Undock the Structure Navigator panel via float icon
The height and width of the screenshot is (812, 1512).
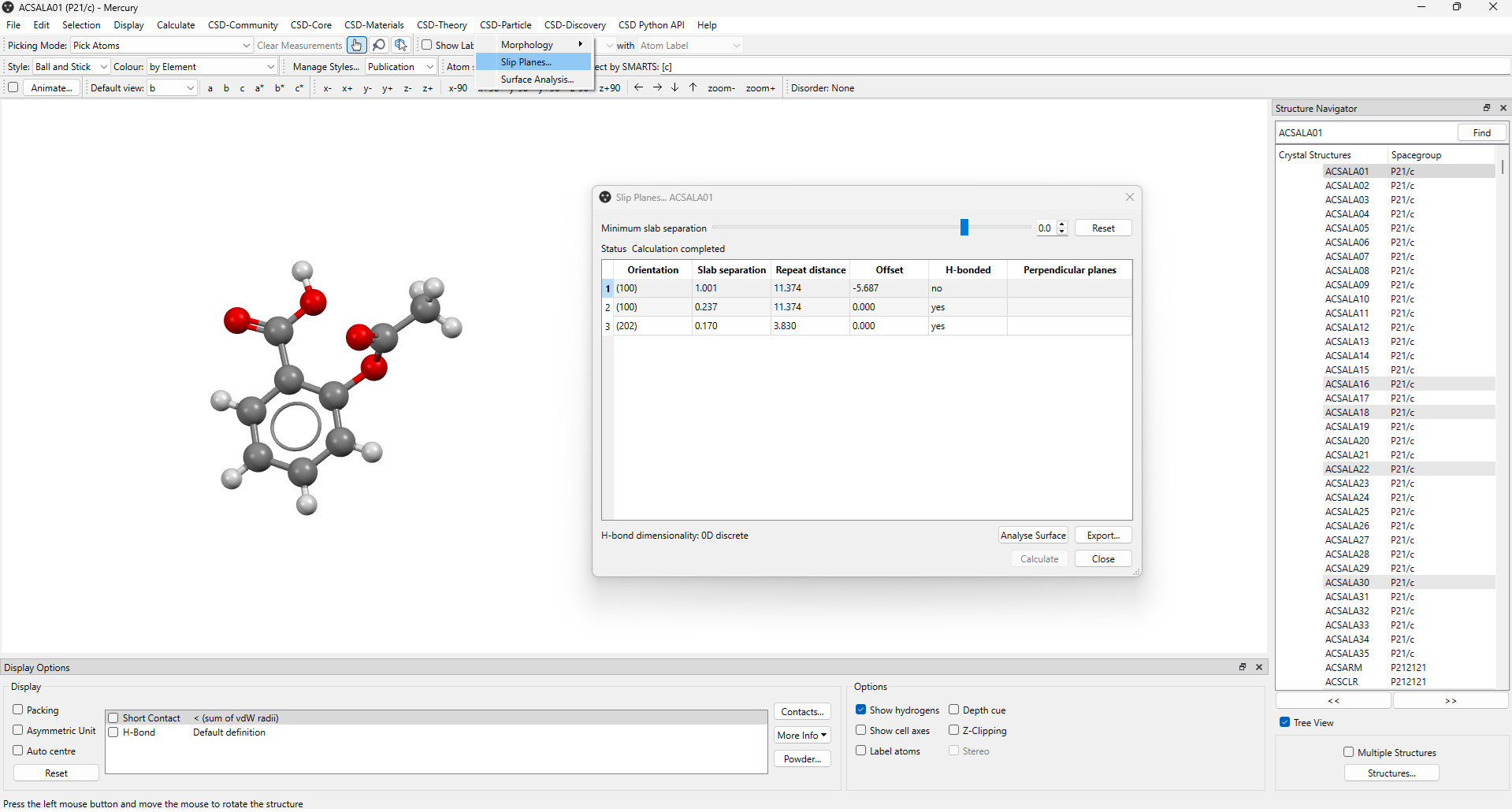[x=1486, y=108]
